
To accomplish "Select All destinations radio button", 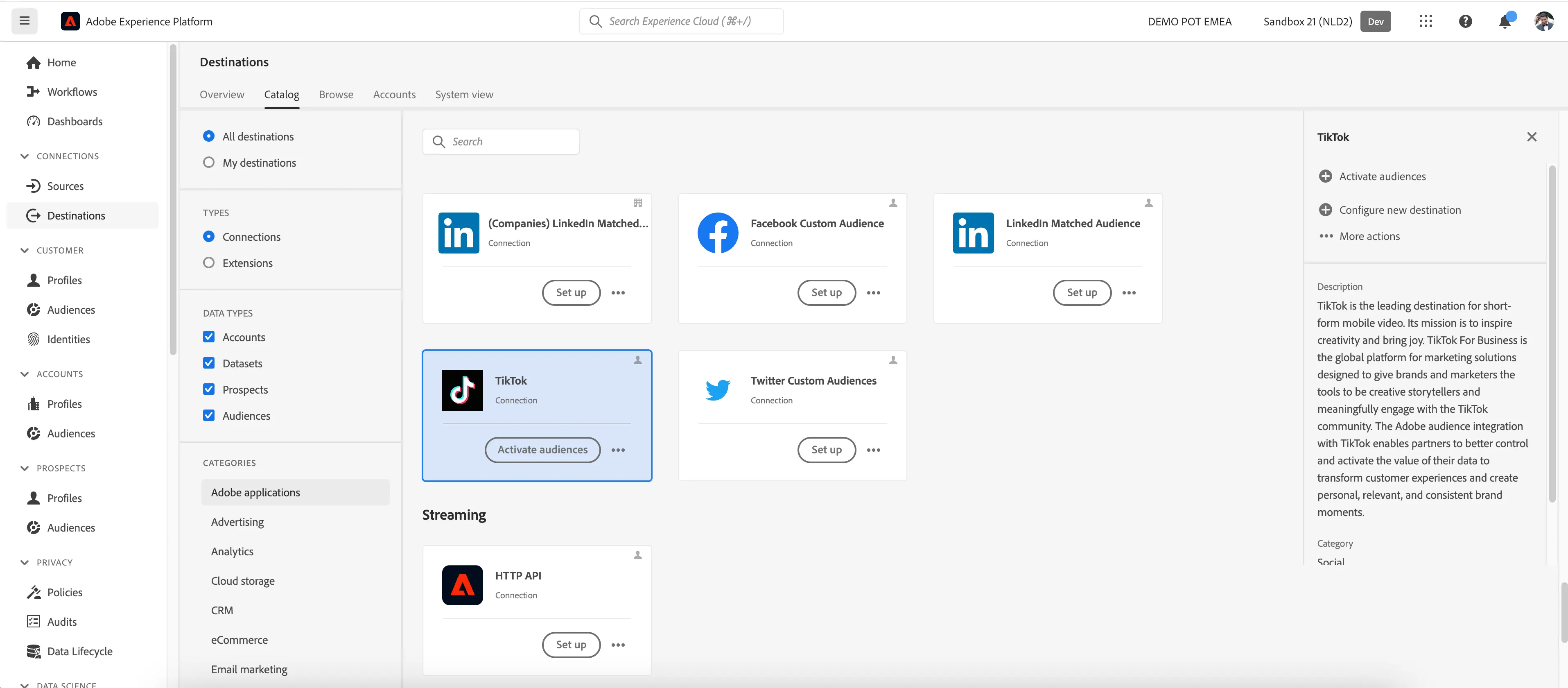I will coord(209,136).
